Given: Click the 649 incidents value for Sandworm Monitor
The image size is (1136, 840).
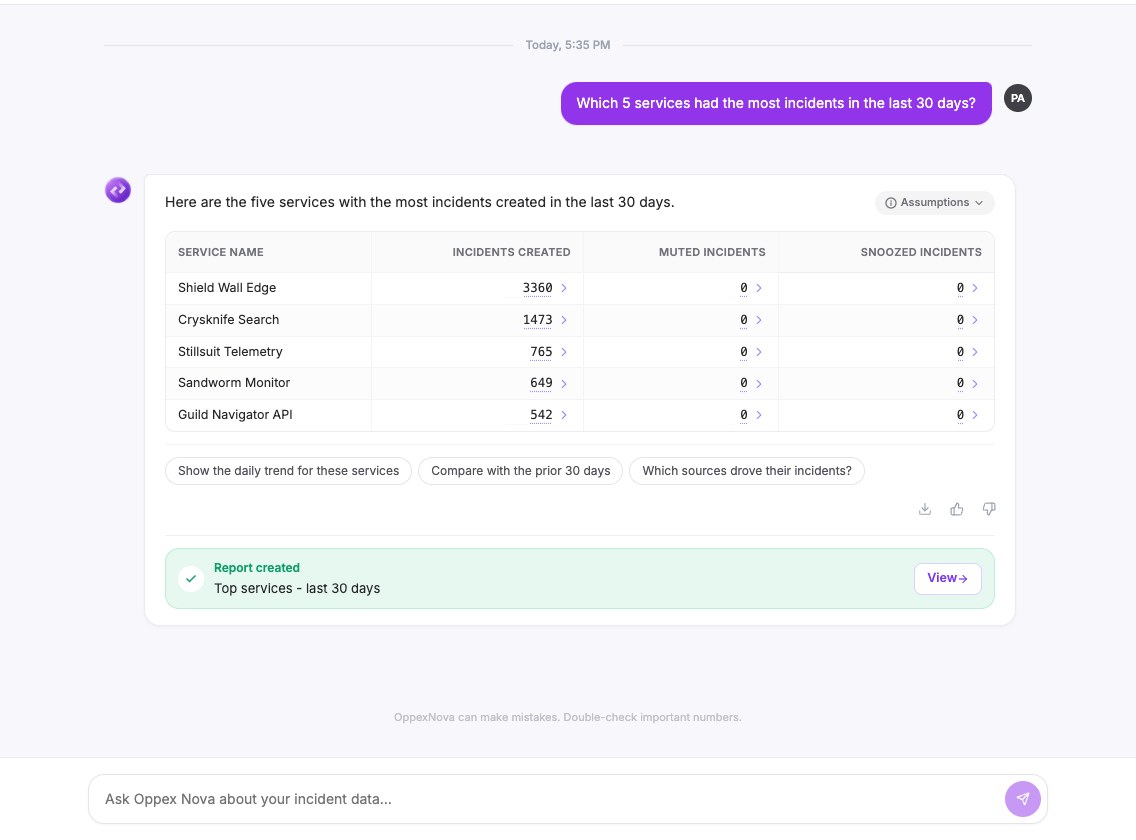Looking at the screenshot, I should [541, 383].
